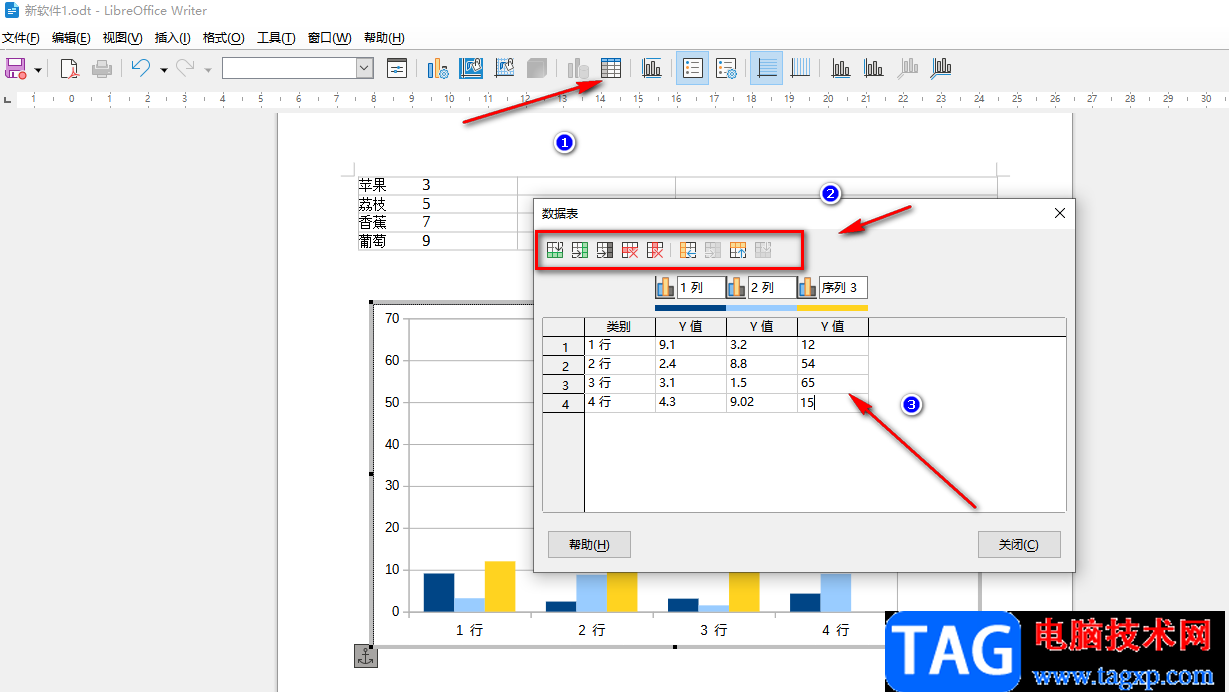Click the 类别 column header
The width and height of the screenshot is (1229, 692).
click(620, 326)
